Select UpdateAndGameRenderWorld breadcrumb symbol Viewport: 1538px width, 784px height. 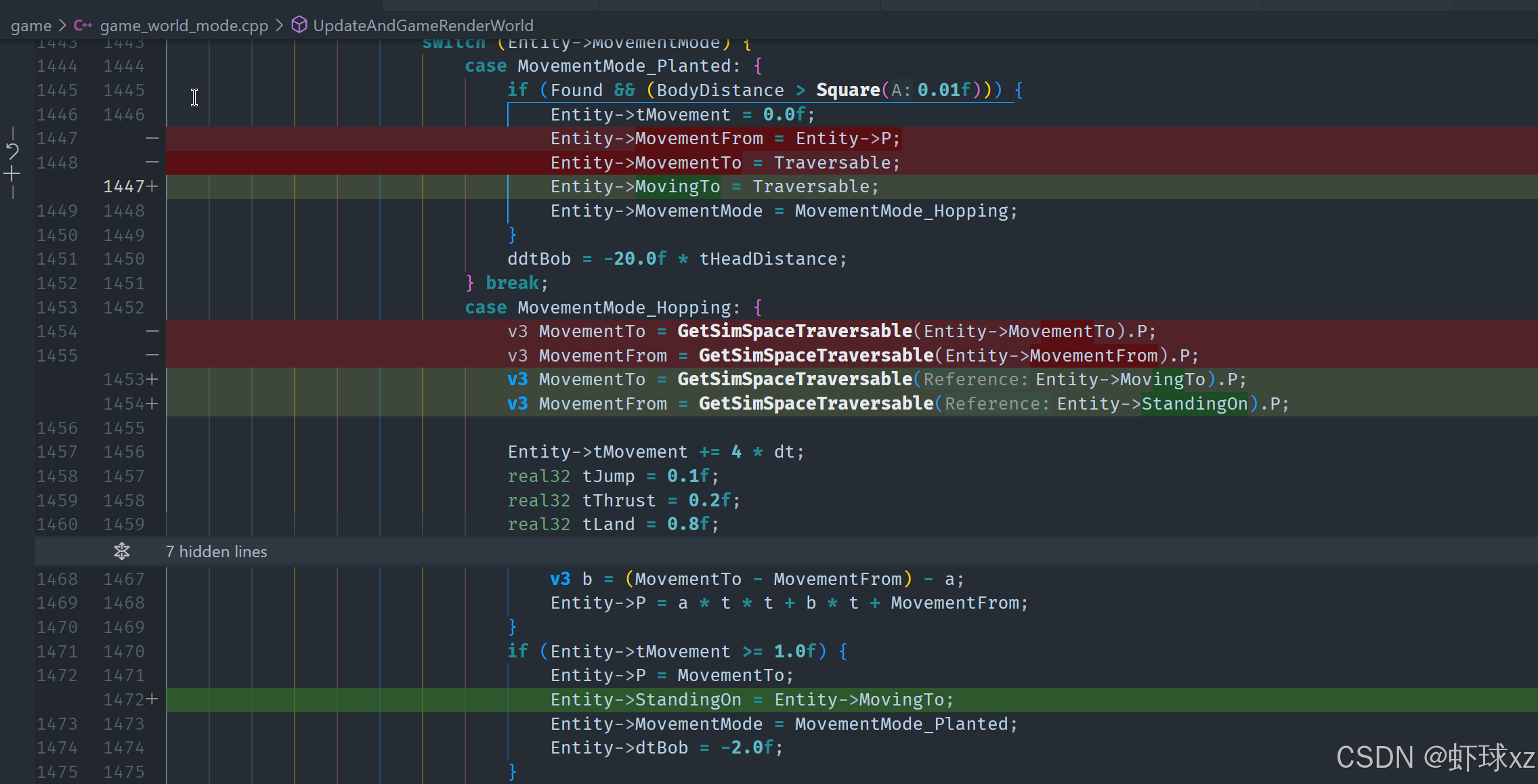click(x=423, y=26)
